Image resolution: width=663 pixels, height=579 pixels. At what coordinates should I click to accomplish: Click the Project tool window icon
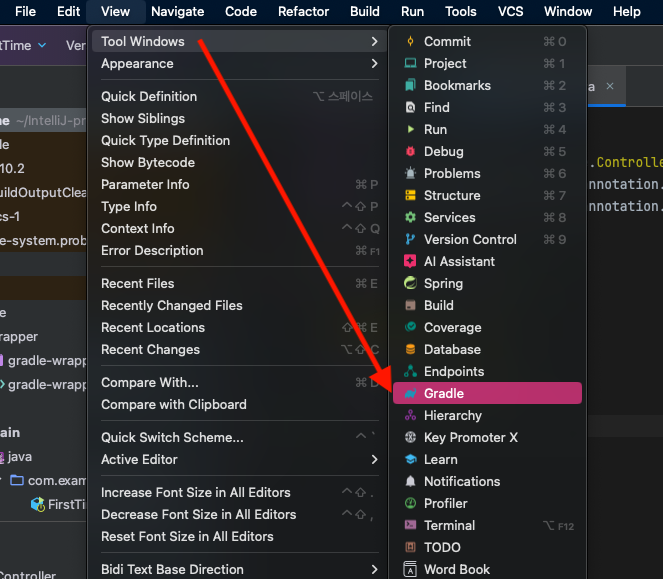pos(410,63)
